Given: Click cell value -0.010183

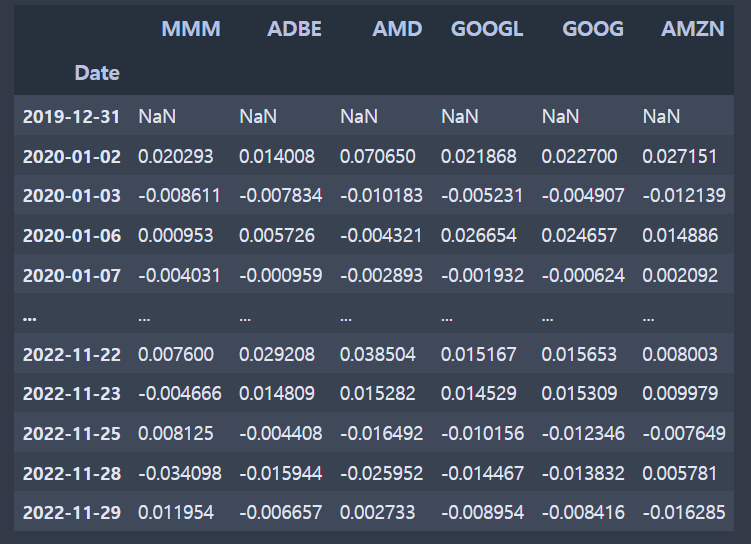Looking at the screenshot, I should (382, 196).
